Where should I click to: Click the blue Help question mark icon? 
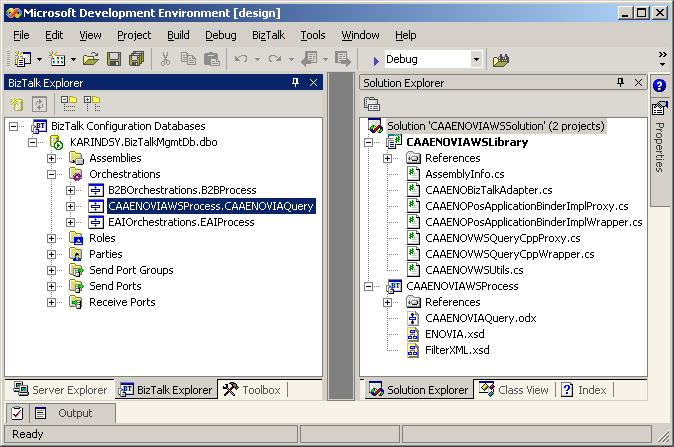659,85
